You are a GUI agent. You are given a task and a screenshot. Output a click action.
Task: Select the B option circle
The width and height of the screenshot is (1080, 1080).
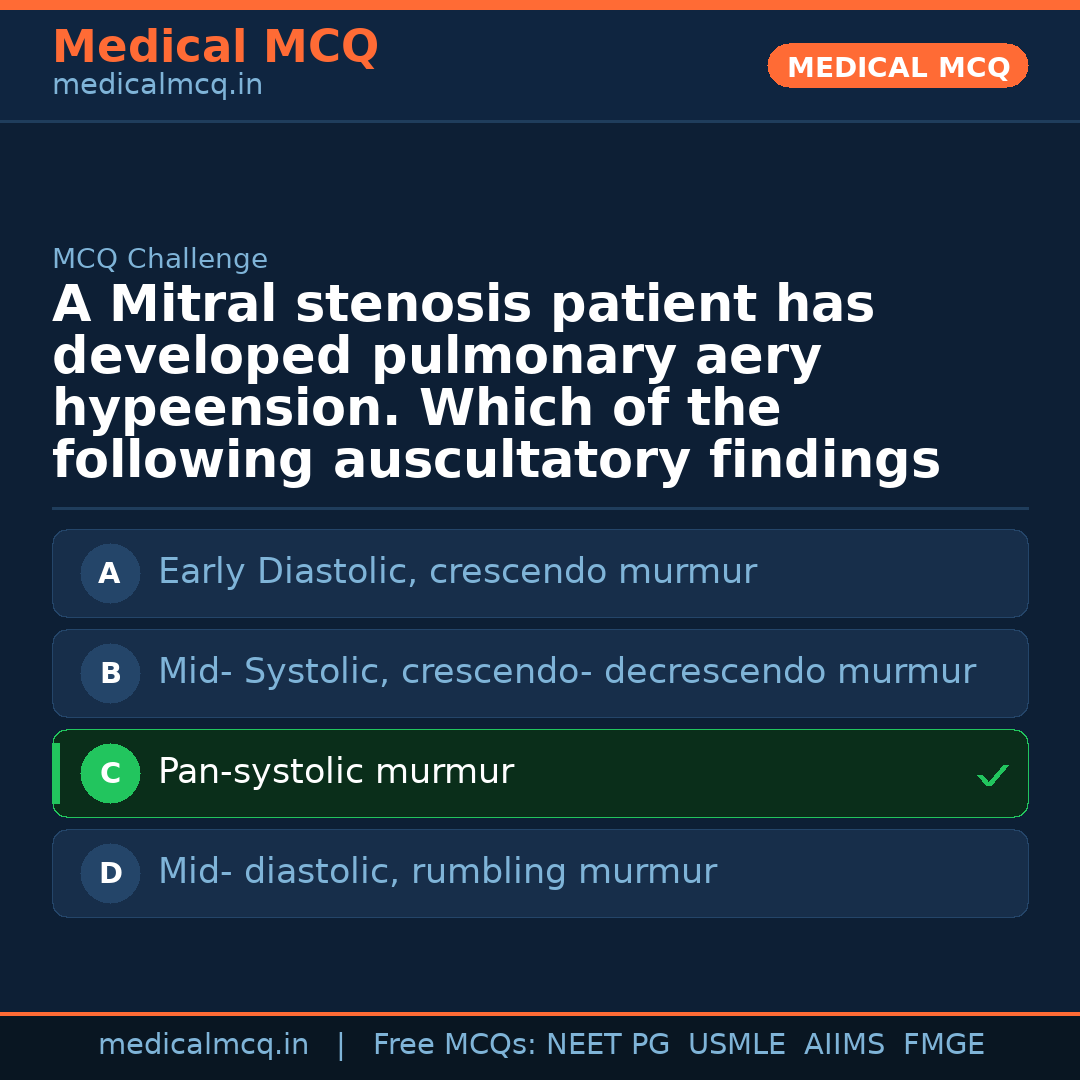pyautogui.click(x=110, y=674)
